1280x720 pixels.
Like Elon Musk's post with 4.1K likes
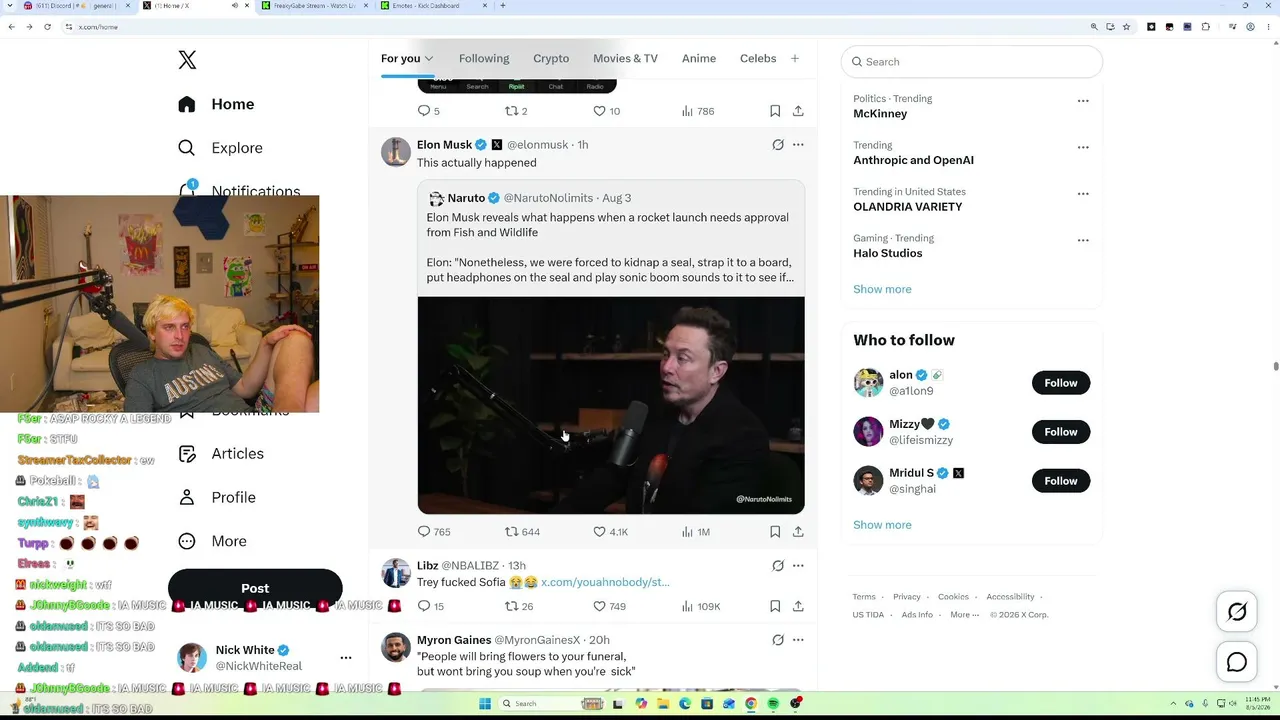point(610,532)
